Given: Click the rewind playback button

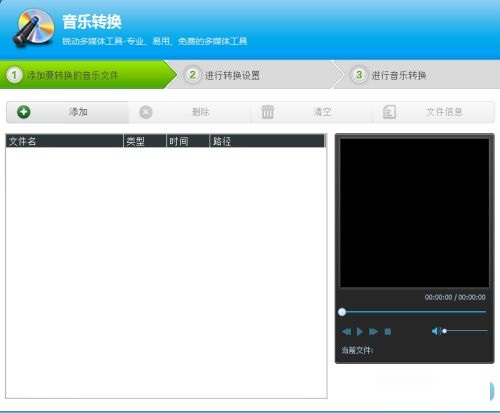Looking at the screenshot, I should [347, 332].
